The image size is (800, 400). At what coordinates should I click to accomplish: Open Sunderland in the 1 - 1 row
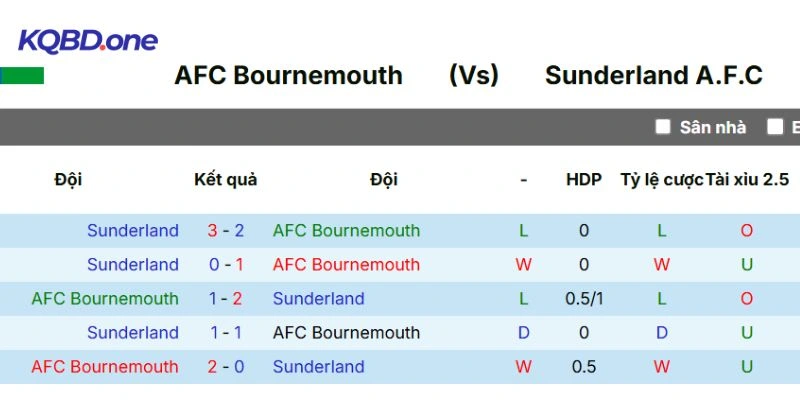pos(132,333)
